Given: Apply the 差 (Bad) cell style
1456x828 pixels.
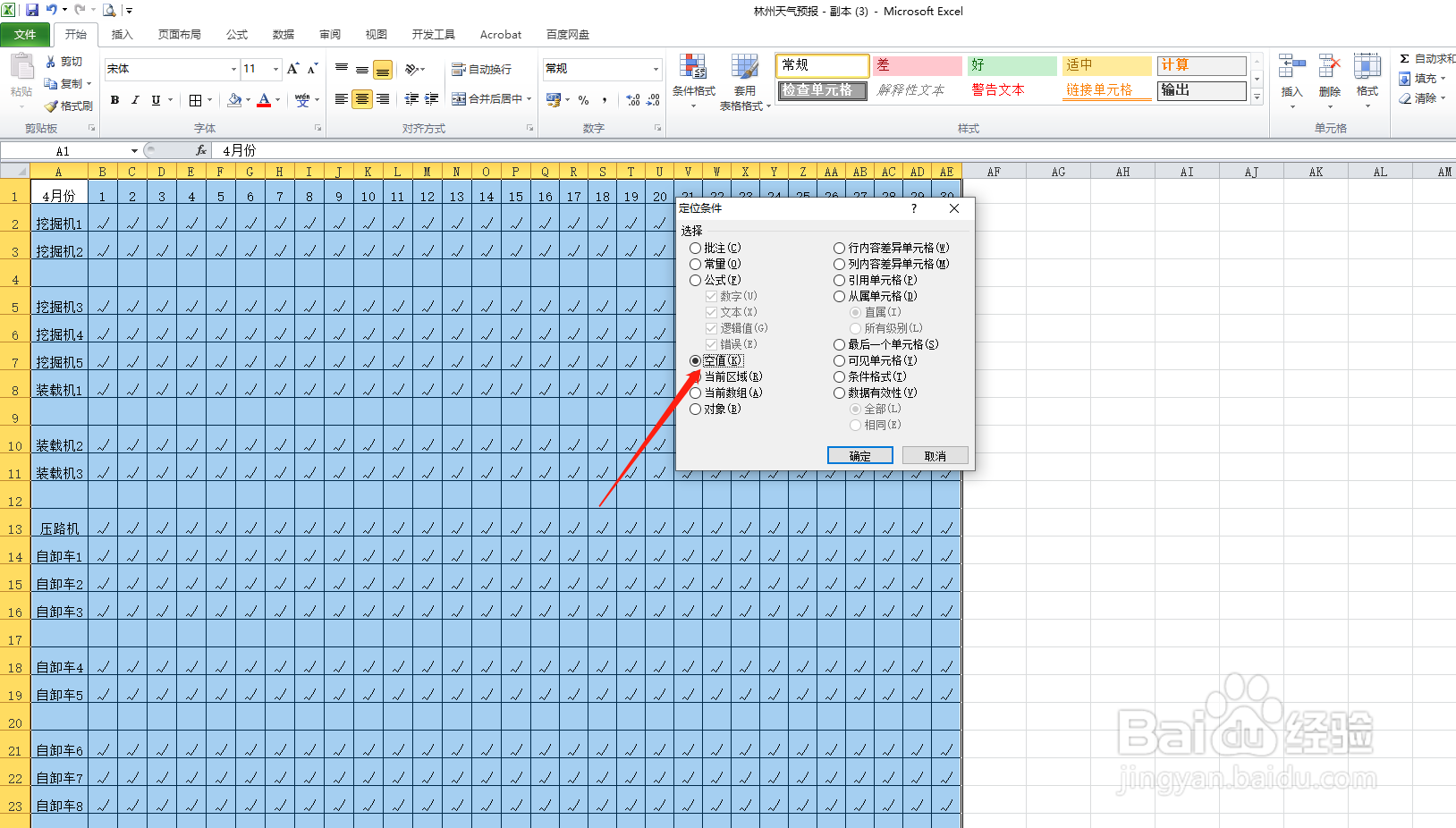Looking at the screenshot, I should pos(917,65).
